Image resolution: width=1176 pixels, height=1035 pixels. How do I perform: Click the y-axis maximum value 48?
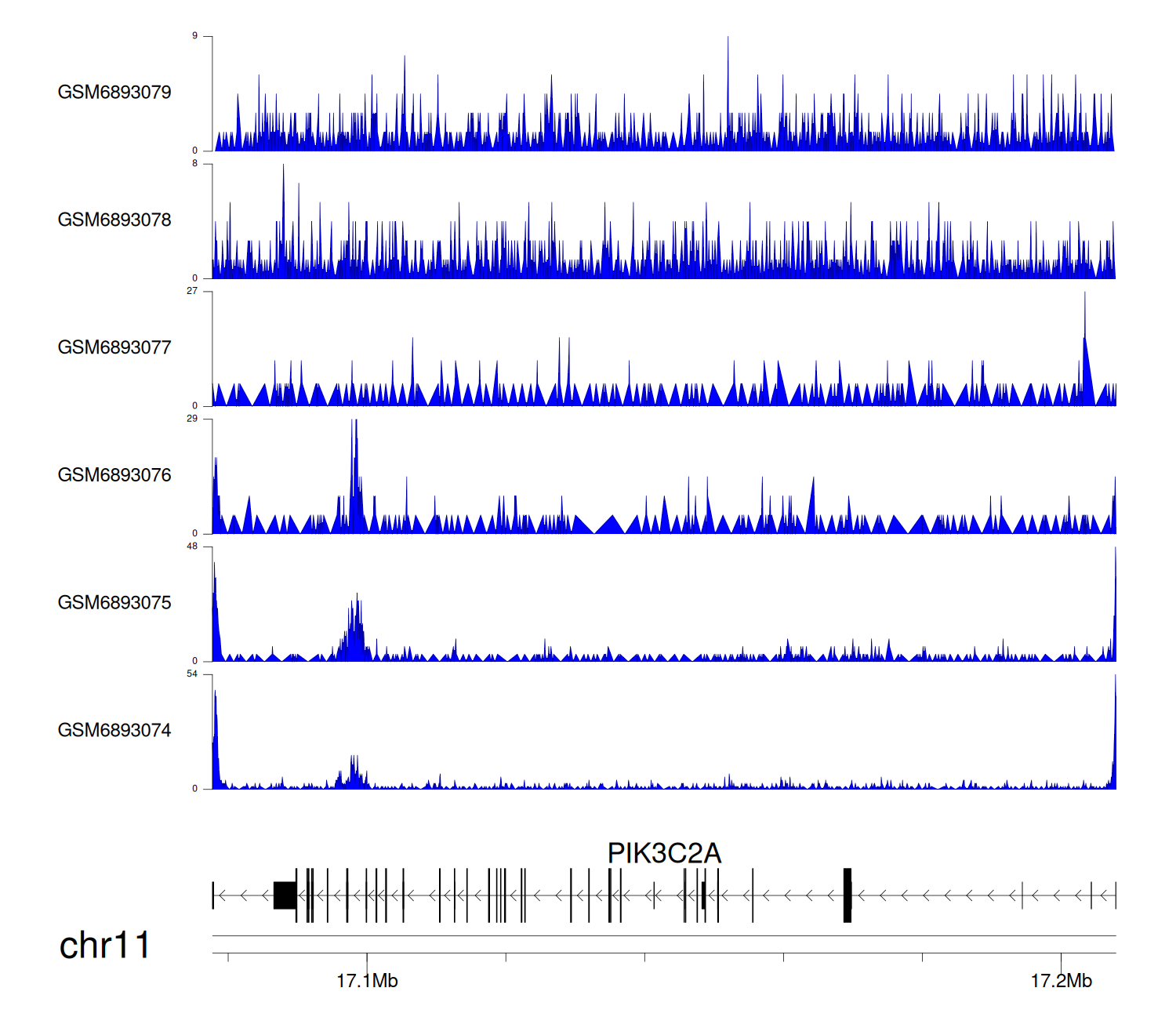(192, 546)
